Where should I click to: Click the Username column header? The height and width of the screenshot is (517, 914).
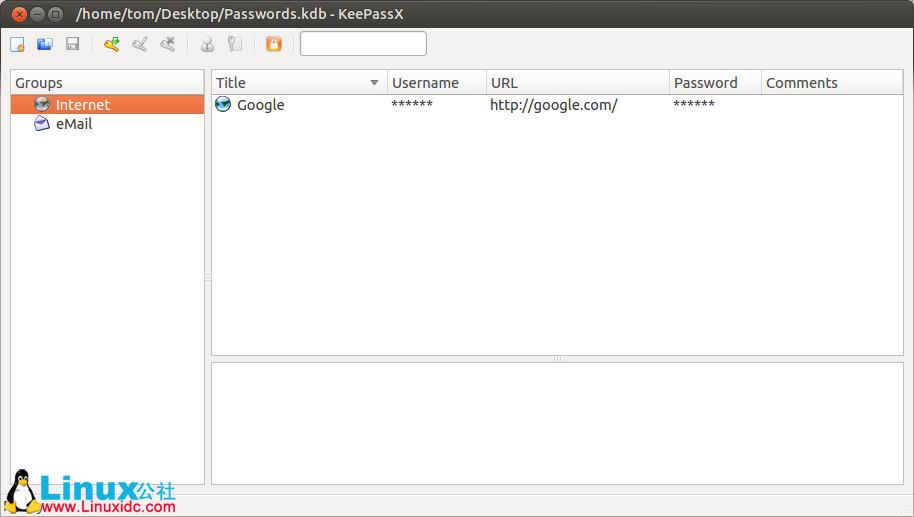(x=437, y=83)
